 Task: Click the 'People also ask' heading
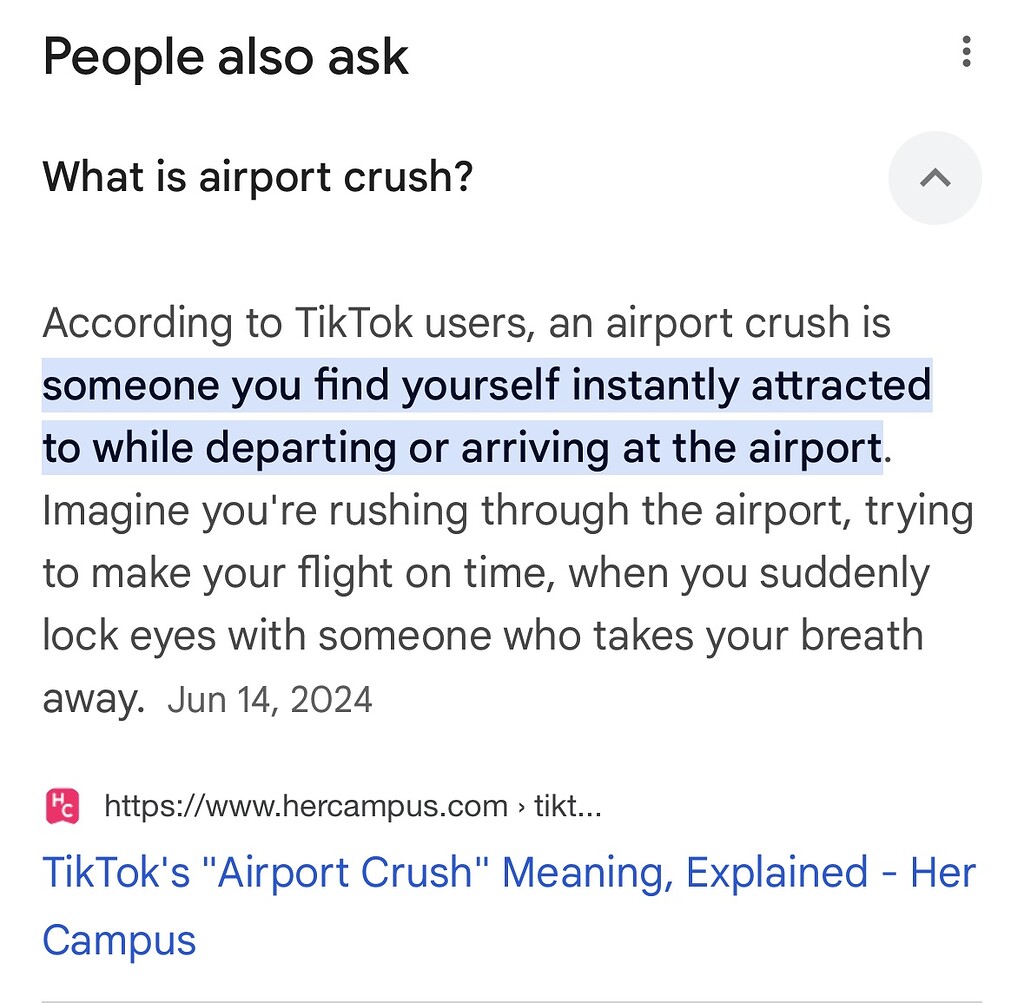(226, 57)
